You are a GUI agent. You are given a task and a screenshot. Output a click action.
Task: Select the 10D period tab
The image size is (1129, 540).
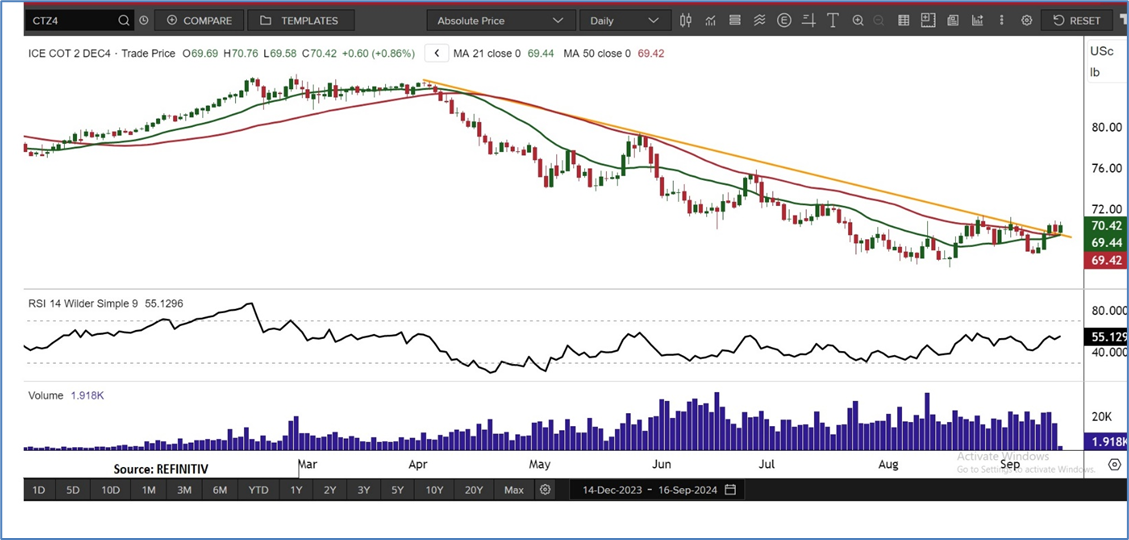point(110,490)
